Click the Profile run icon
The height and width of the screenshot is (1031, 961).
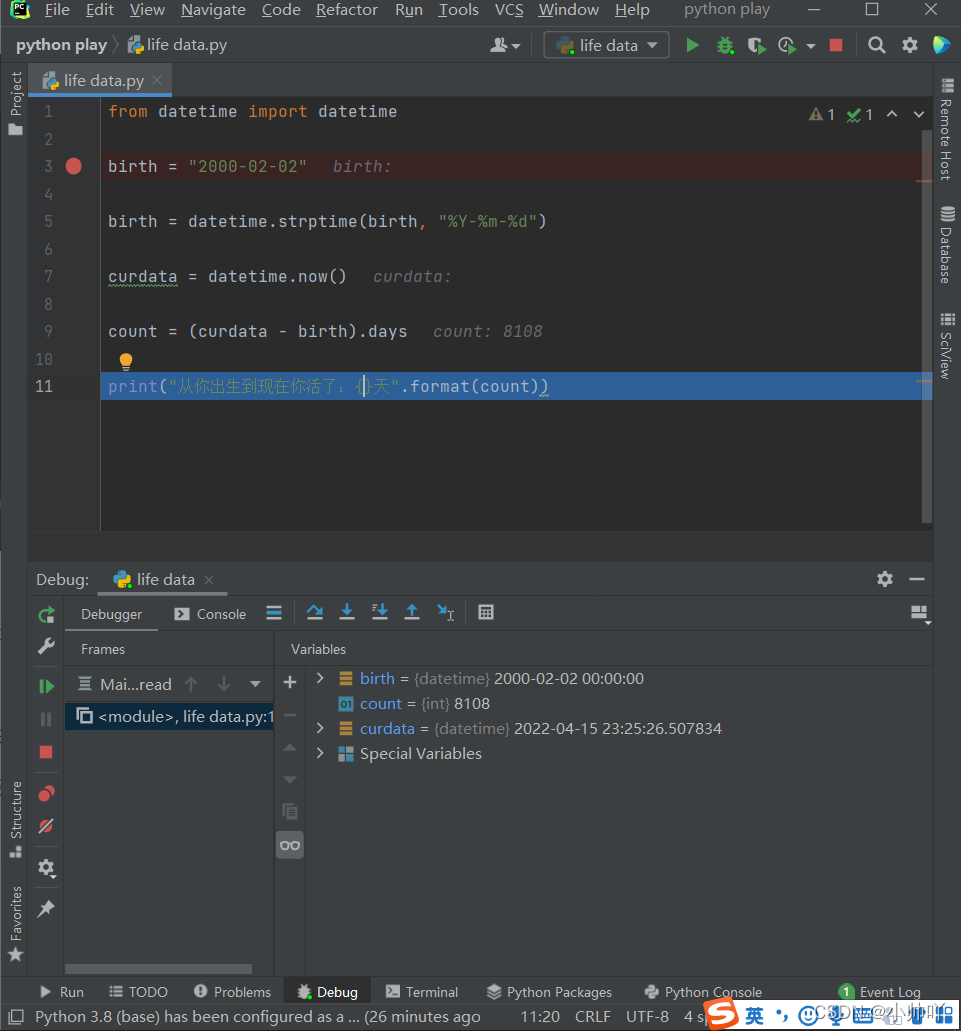pos(787,45)
